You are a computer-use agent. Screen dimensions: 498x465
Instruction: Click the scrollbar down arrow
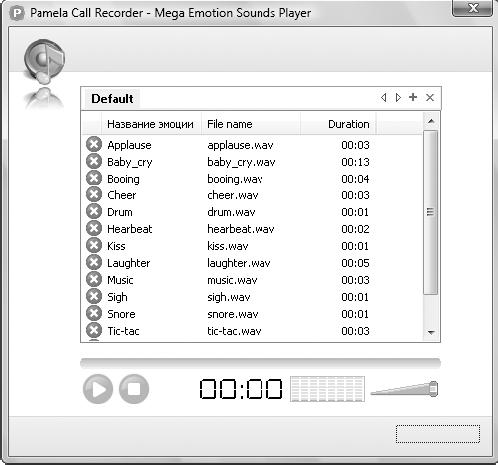[431, 333]
